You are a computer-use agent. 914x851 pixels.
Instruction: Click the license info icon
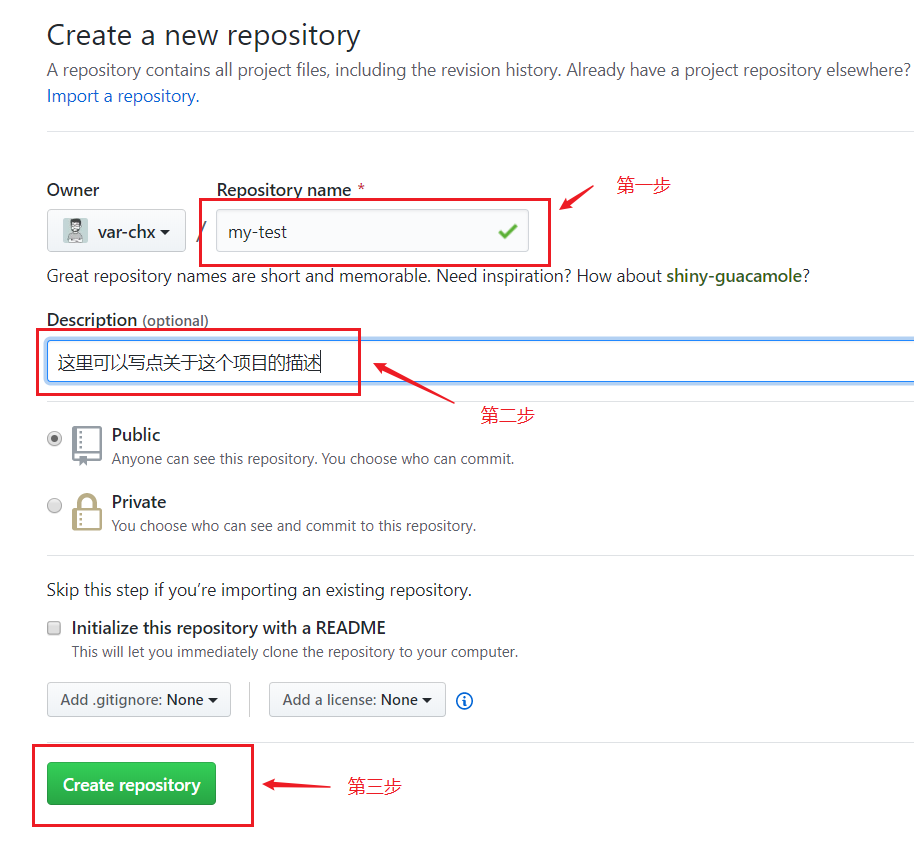pyautogui.click(x=464, y=701)
